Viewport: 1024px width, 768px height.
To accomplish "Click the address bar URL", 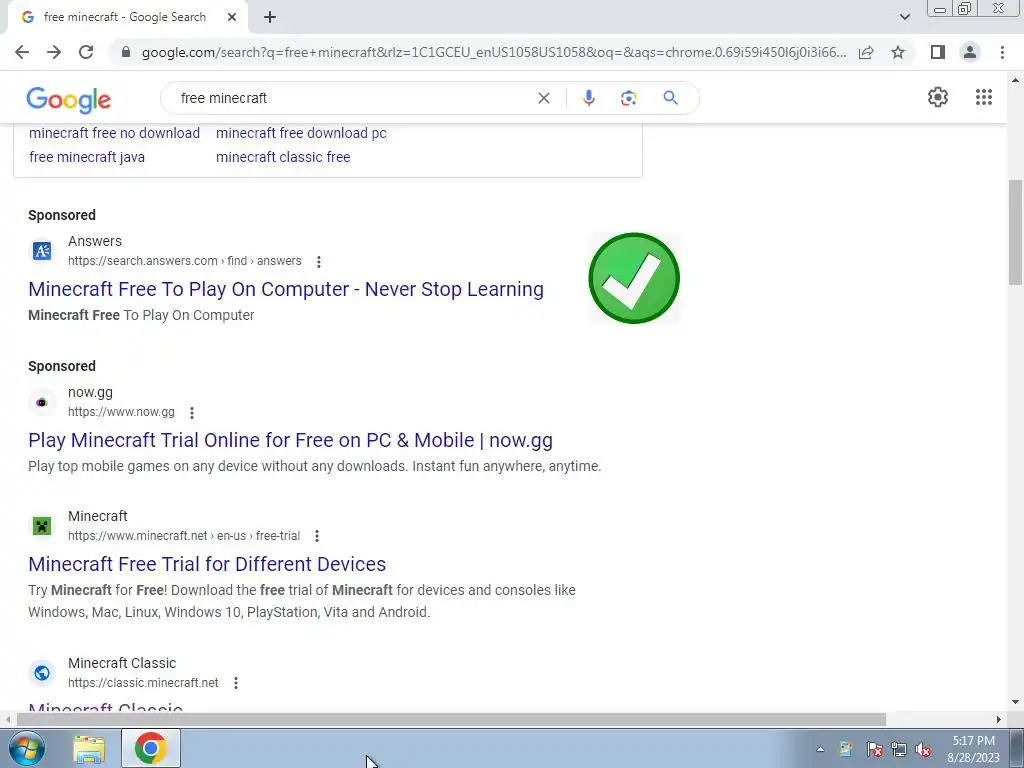I will click(x=494, y=52).
